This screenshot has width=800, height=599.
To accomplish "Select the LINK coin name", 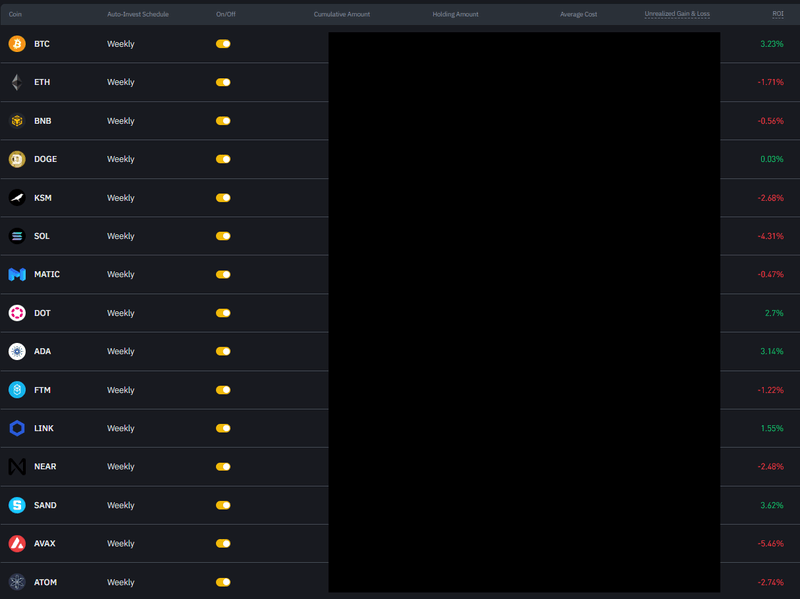I will (x=44, y=428).
